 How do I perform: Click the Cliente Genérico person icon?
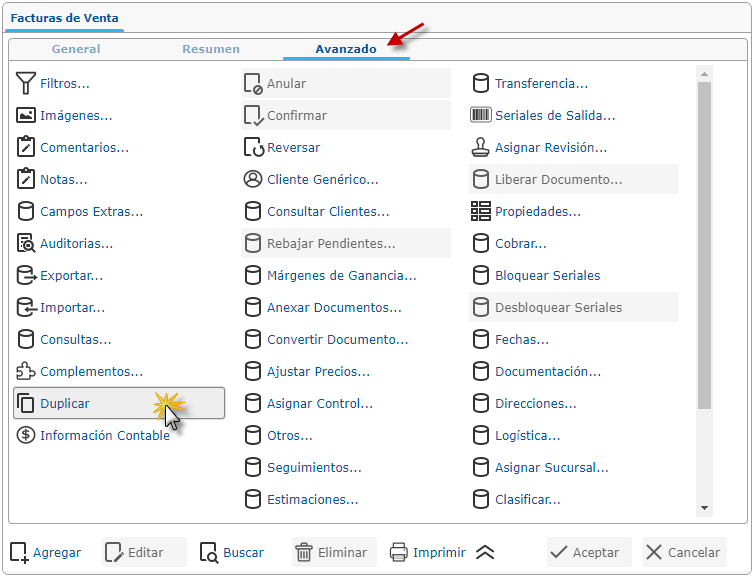(x=253, y=179)
